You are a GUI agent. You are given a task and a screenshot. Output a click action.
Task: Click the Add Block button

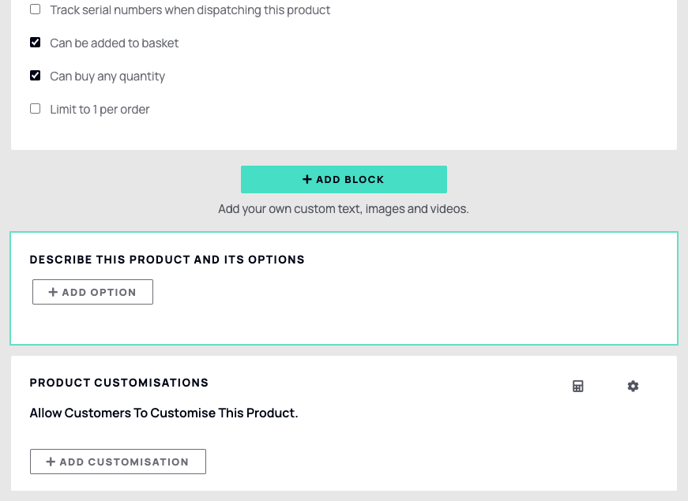coord(344,179)
